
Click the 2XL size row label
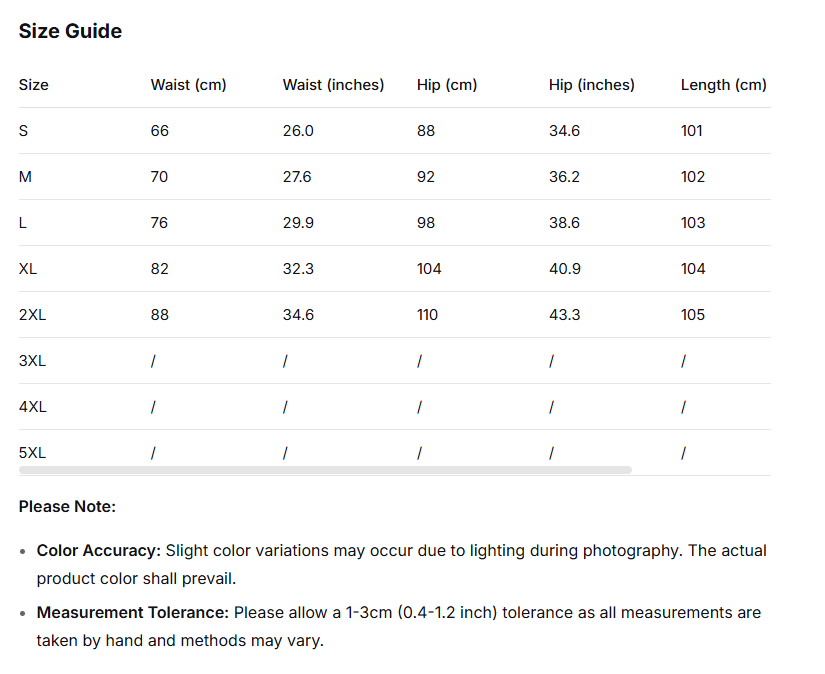point(32,315)
